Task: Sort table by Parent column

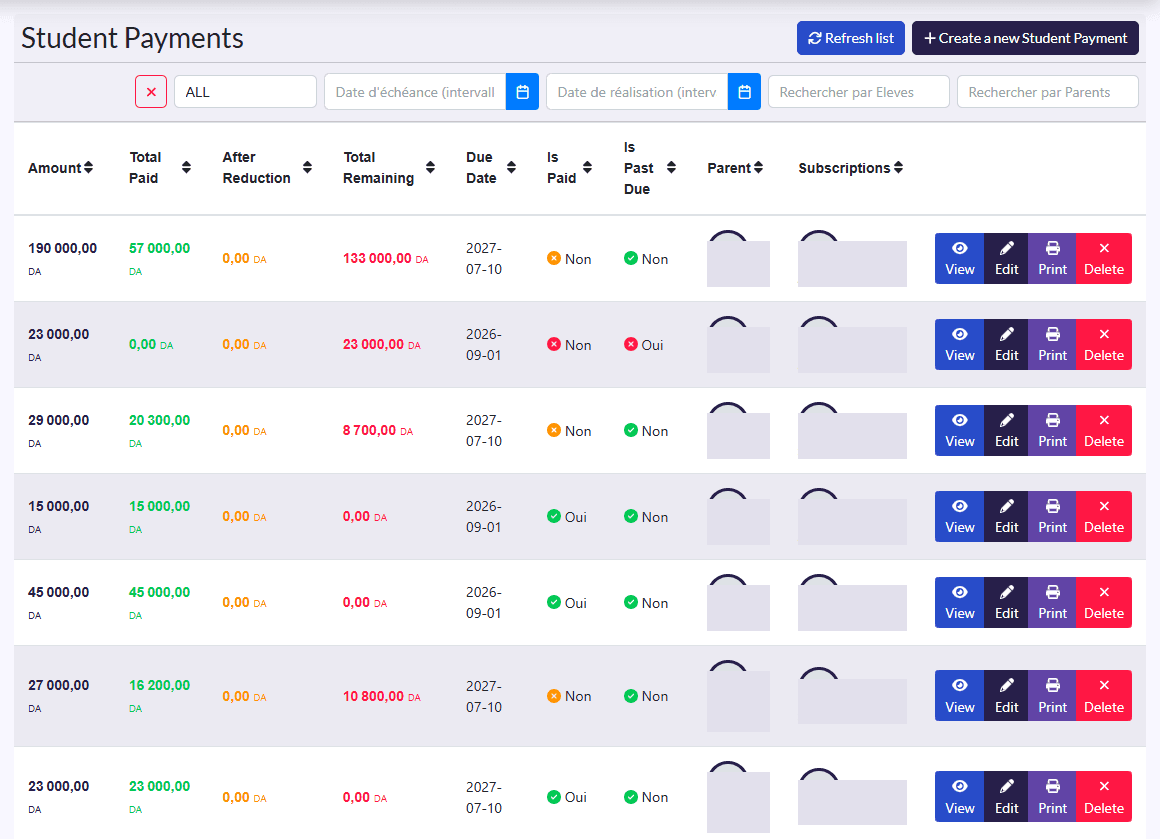Action: click(735, 168)
